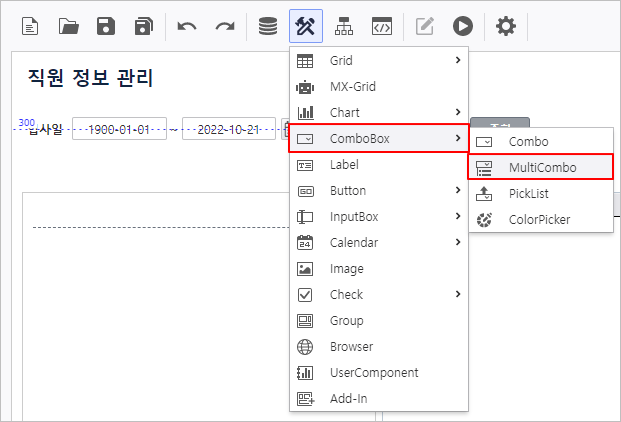Viewport: 621px width, 422px height.
Task: Click the save all icon
Action: click(144, 27)
